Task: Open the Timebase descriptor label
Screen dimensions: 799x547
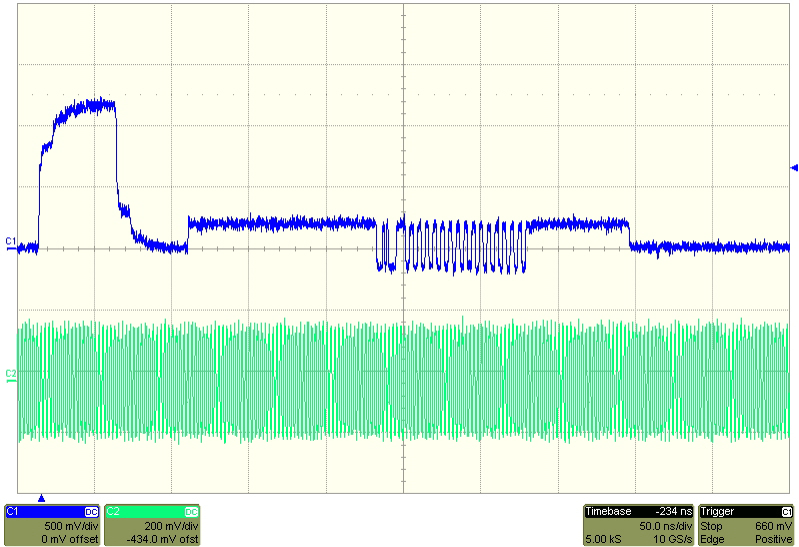Action: (607, 511)
